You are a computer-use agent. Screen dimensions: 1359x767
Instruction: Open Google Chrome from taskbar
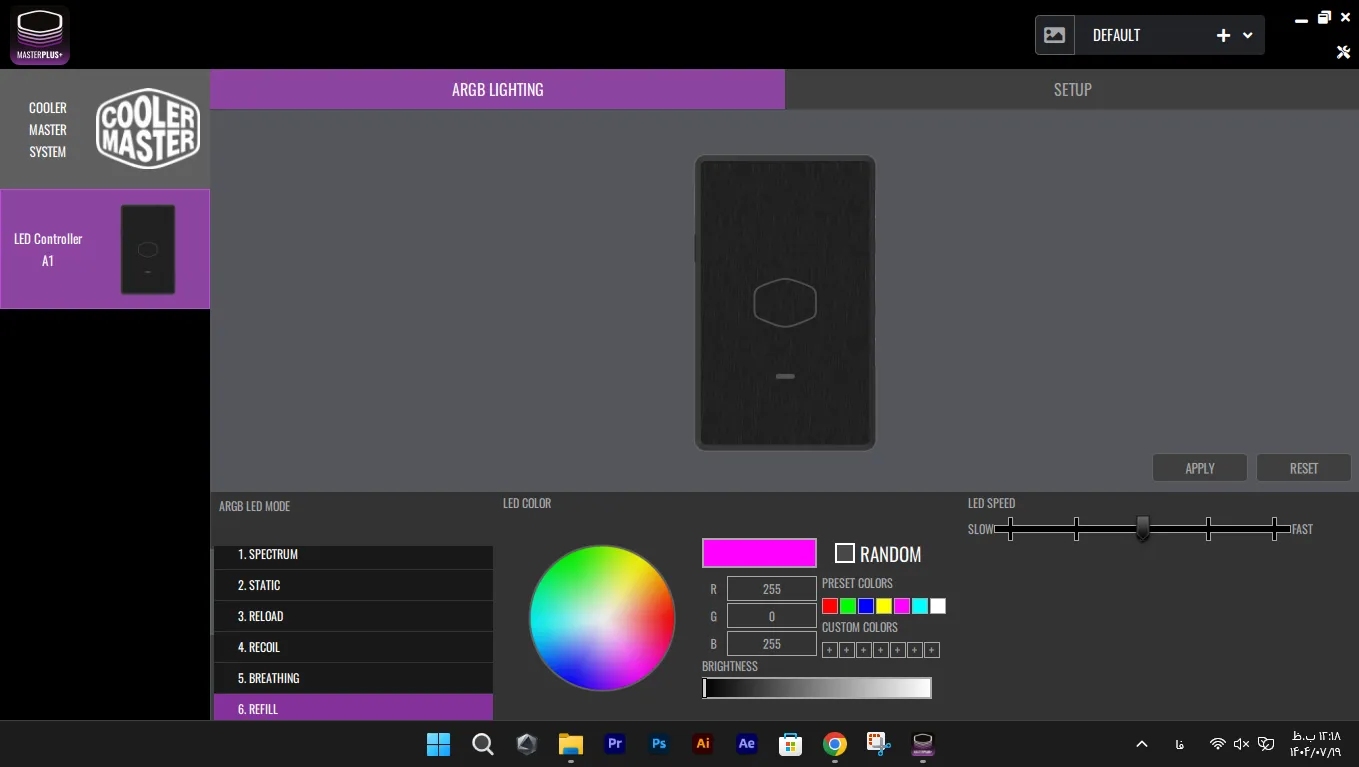click(x=835, y=744)
